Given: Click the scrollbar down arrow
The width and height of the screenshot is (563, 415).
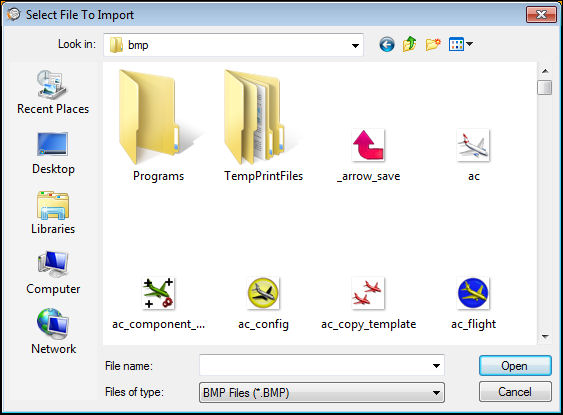Looking at the screenshot, I should tap(545, 337).
